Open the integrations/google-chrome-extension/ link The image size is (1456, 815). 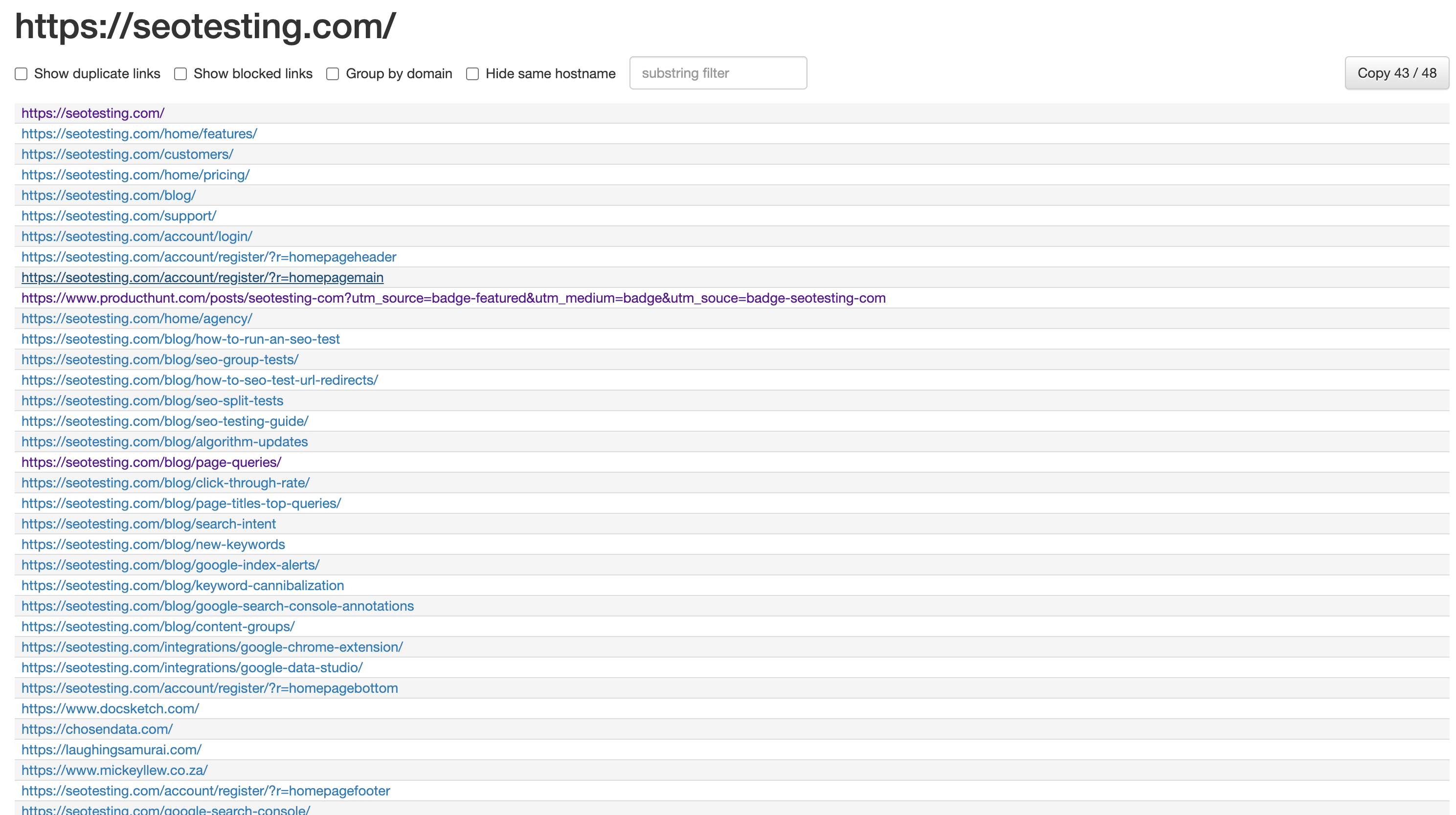tap(212, 647)
